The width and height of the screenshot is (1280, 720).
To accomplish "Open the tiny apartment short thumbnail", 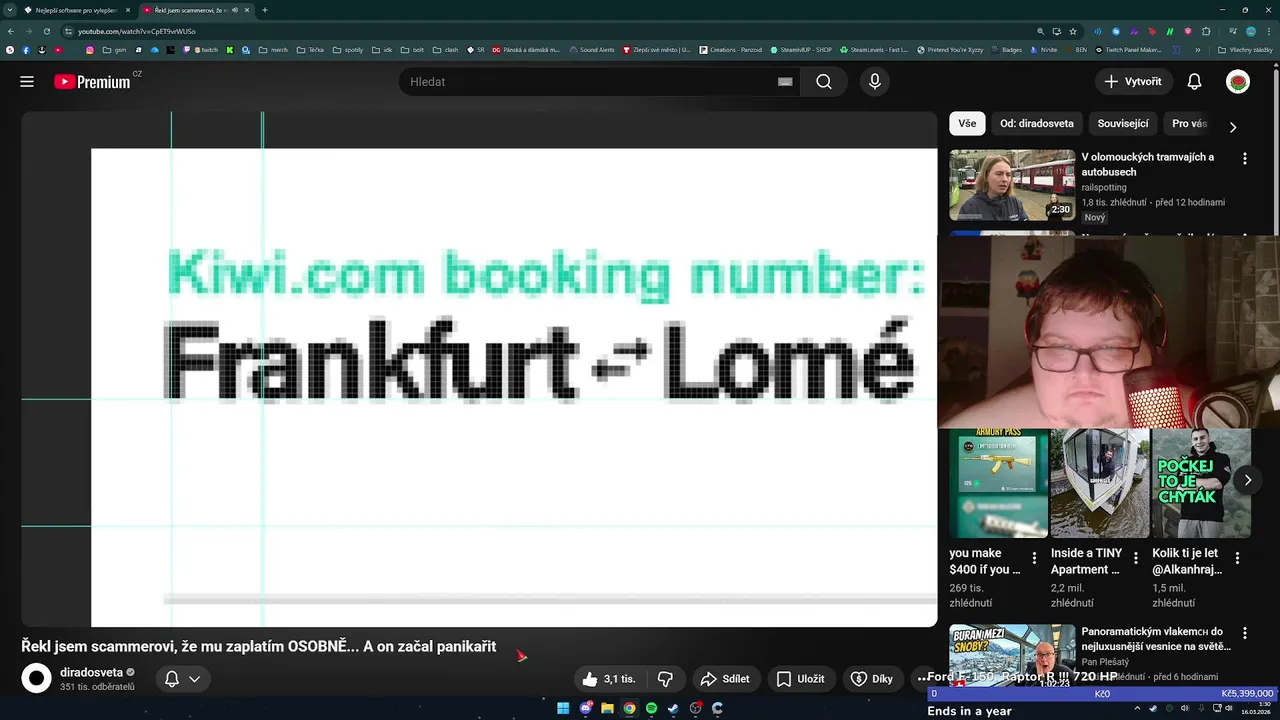I will pyautogui.click(x=1100, y=483).
